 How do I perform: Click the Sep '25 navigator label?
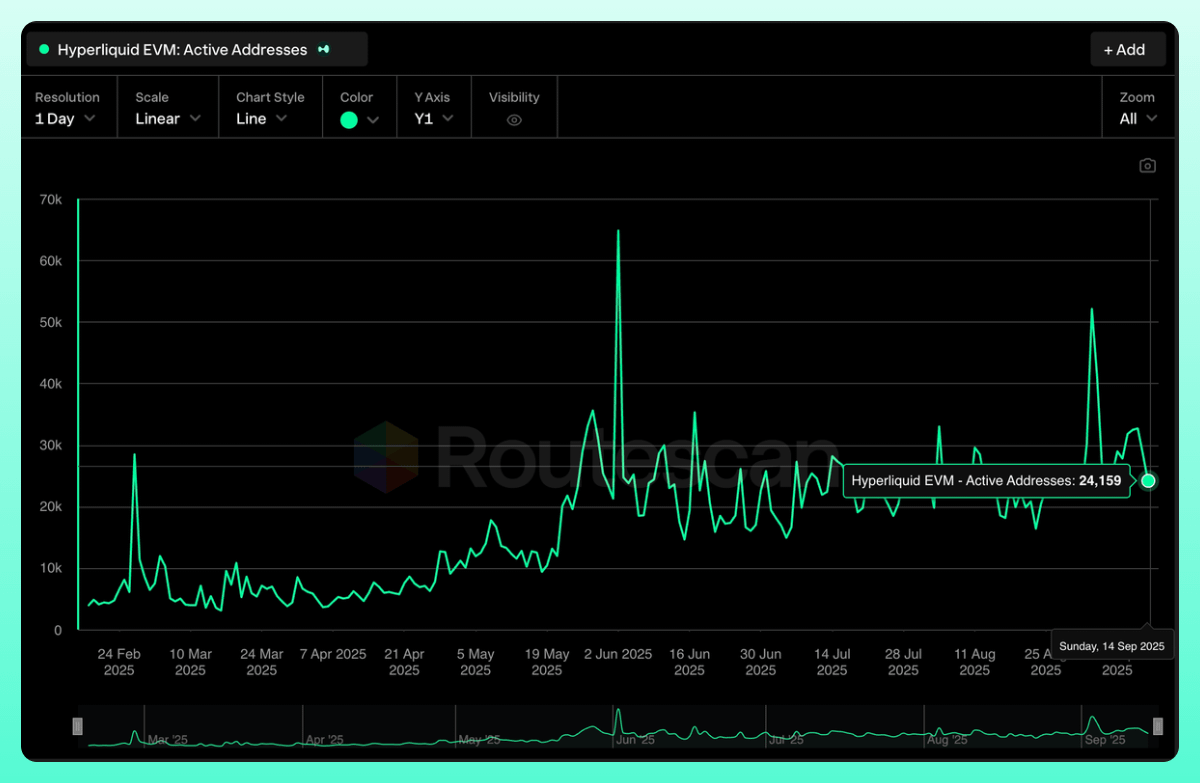[x=1105, y=740]
